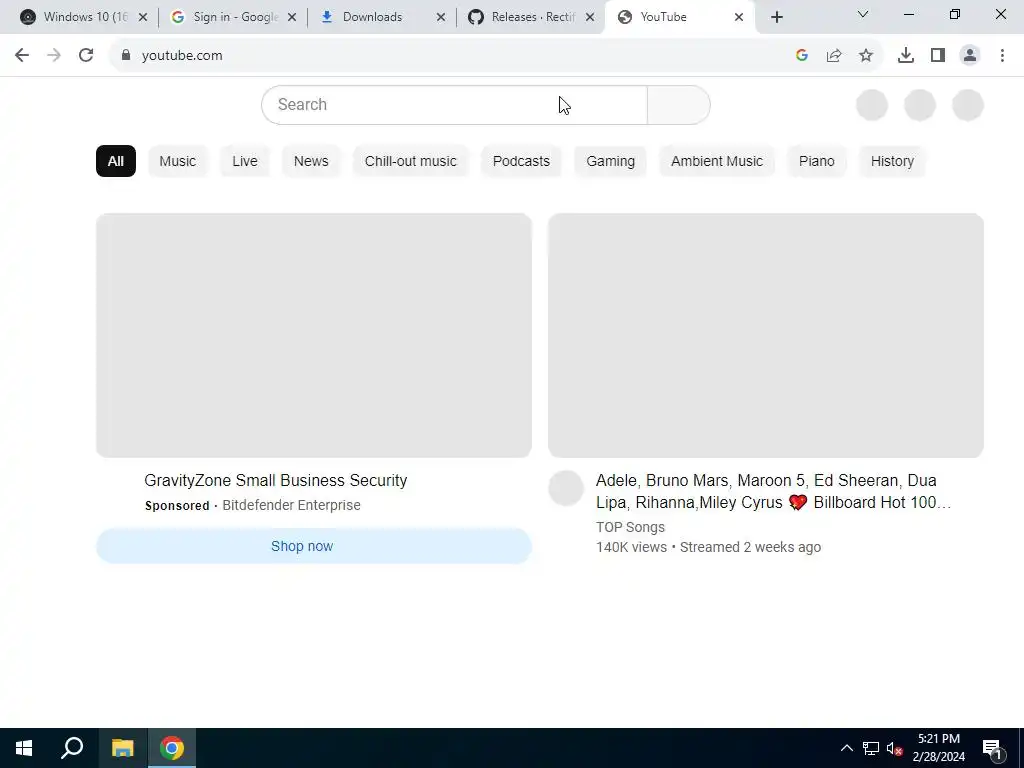Open the taskbar clock showing 5:21 PM
The height and width of the screenshot is (768, 1024).
tap(938, 748)
